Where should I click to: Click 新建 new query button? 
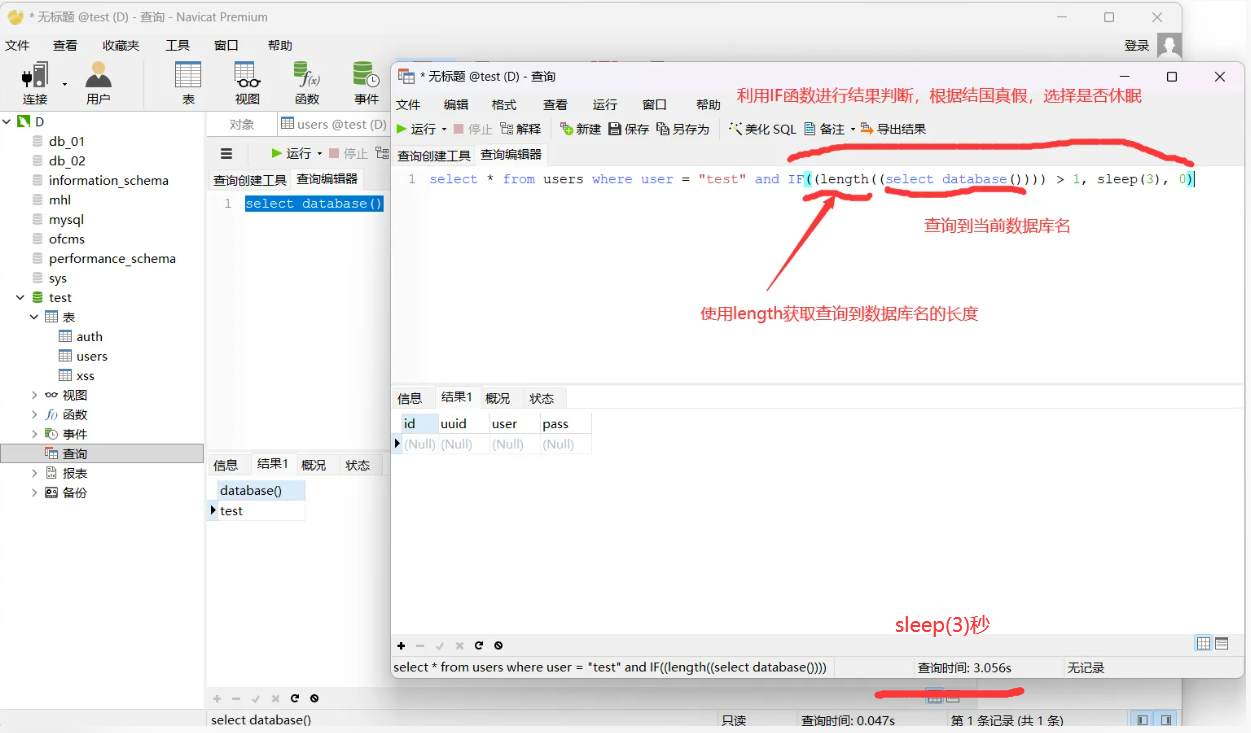(x=580, y=129)
